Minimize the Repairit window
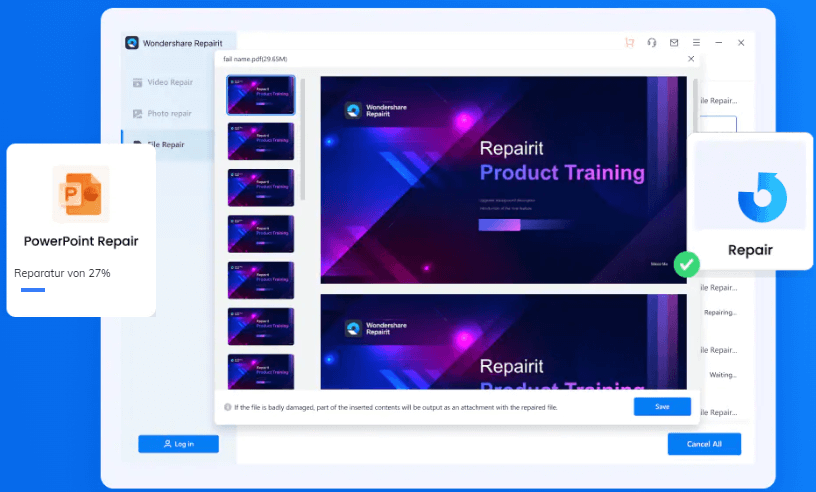 [719, 43]
